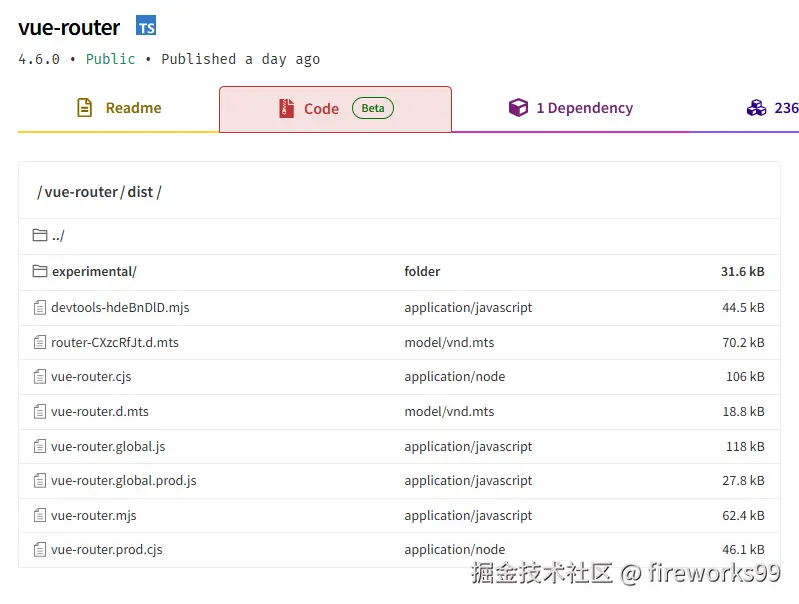Click the 70.2 kB size value
The width and height of the screenshot is (799, 604).
pos(743,343)
